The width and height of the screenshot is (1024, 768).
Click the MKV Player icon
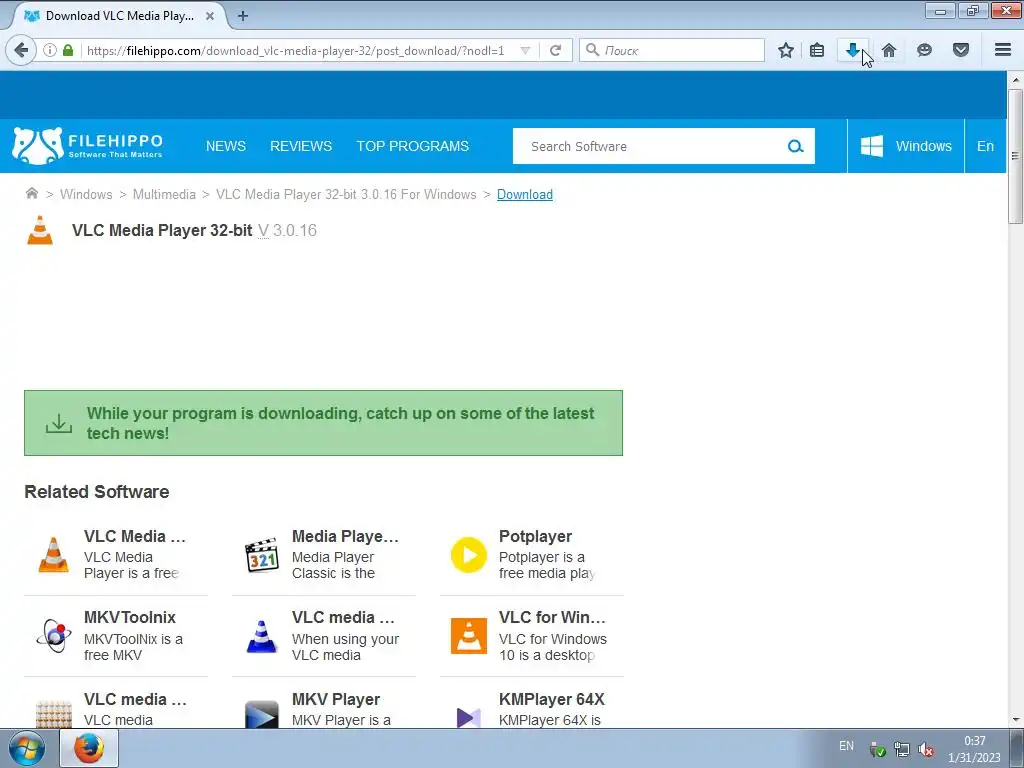tap(262, 714)
